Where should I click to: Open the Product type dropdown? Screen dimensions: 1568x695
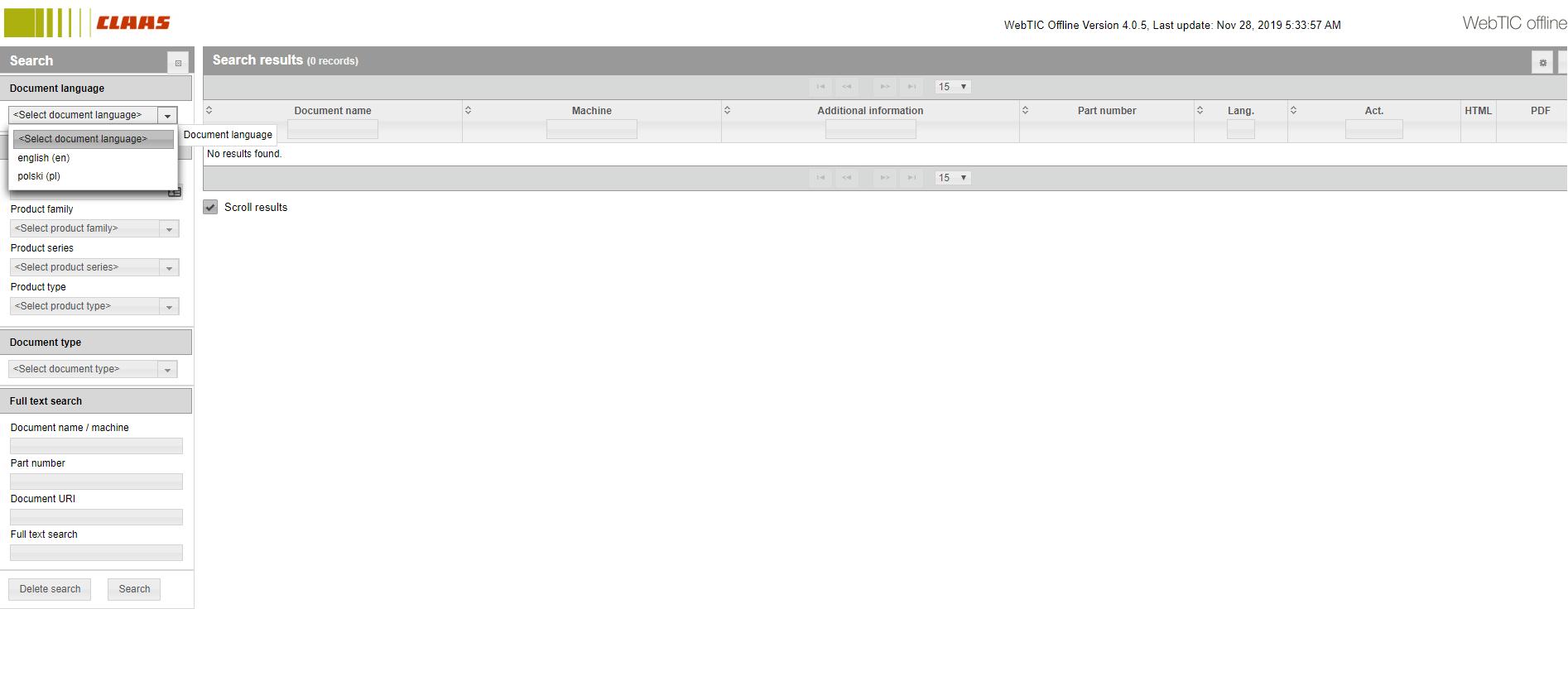pyautogui.click(x=95, y=306)
